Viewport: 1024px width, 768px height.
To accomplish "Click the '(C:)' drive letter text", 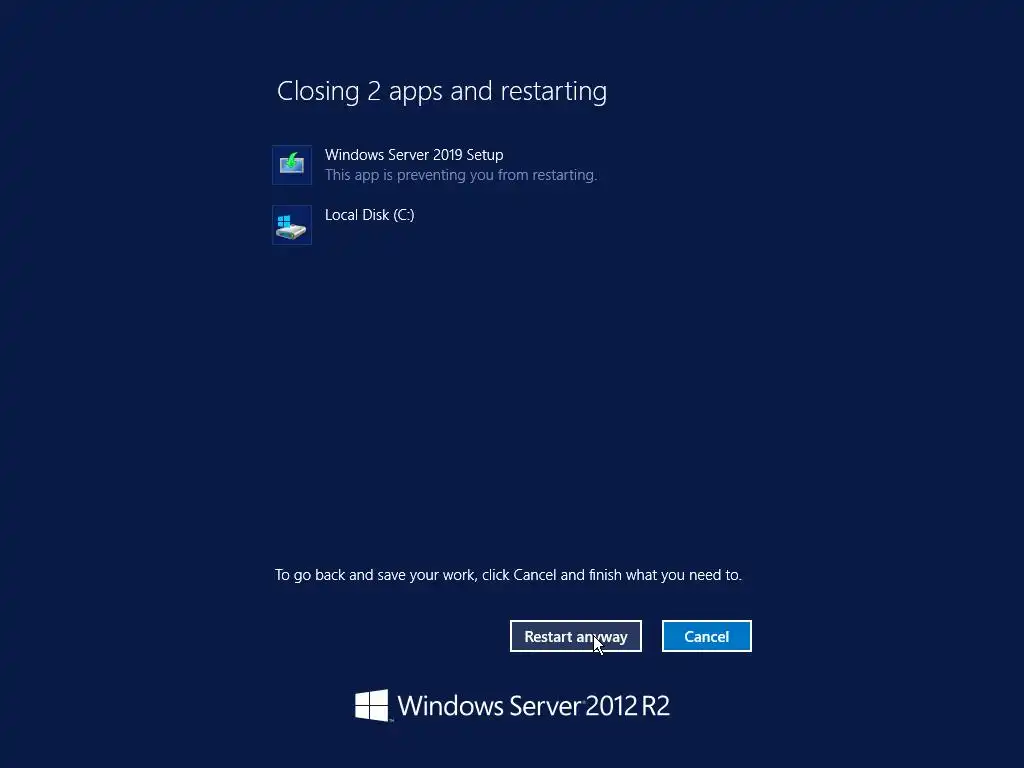I will [404, 215].
